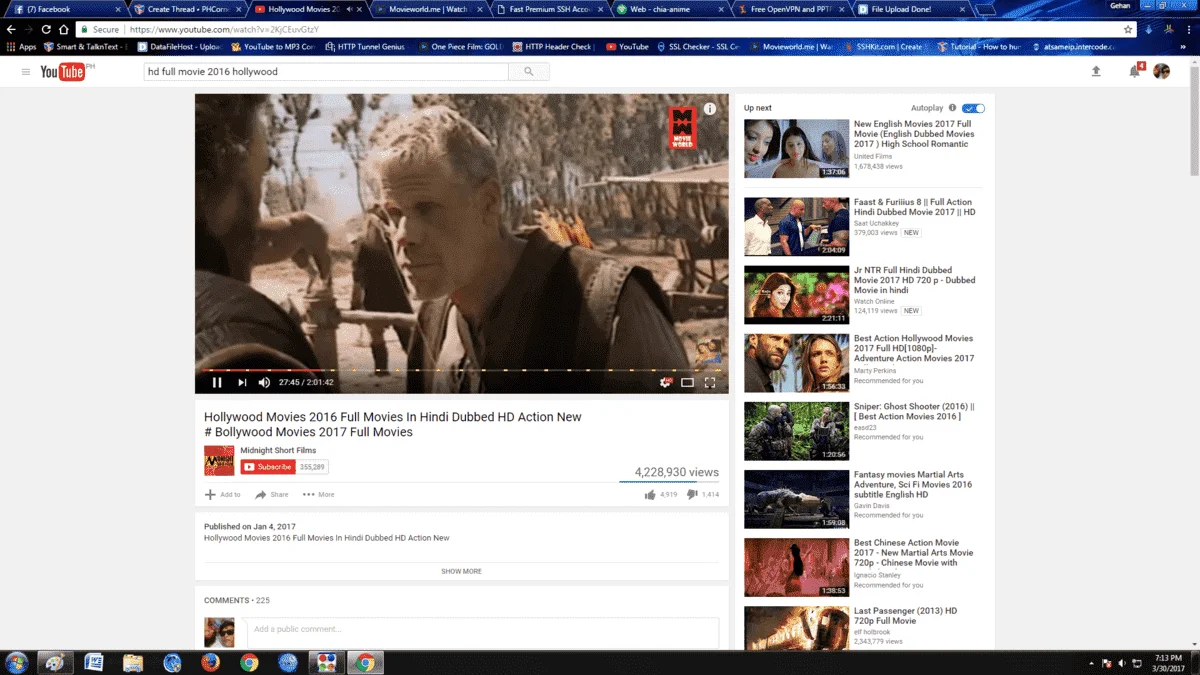This screenshot has height=675, width=1200.
Task: Open HTTP Header Check bookmark
Action: coord(552,47)
